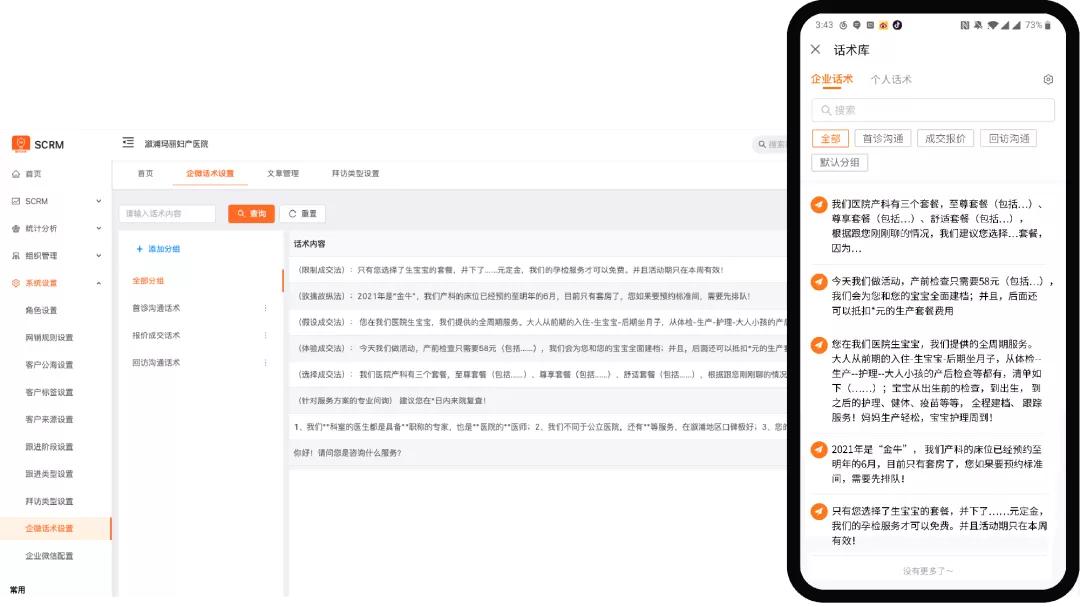Collapse sidebar with the hamburger menu icon
The height and width of the screenshot is (607, 1080).
(x=128, y=143)
